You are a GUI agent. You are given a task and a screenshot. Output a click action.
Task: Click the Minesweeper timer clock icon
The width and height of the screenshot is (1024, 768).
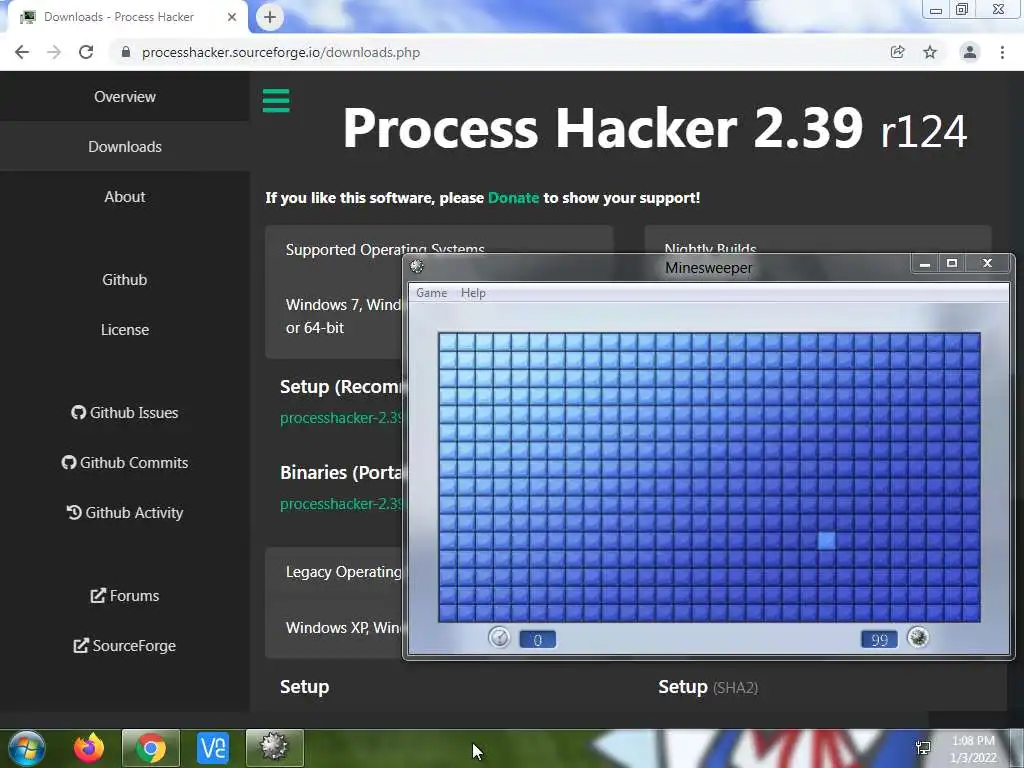click(500, 637)
